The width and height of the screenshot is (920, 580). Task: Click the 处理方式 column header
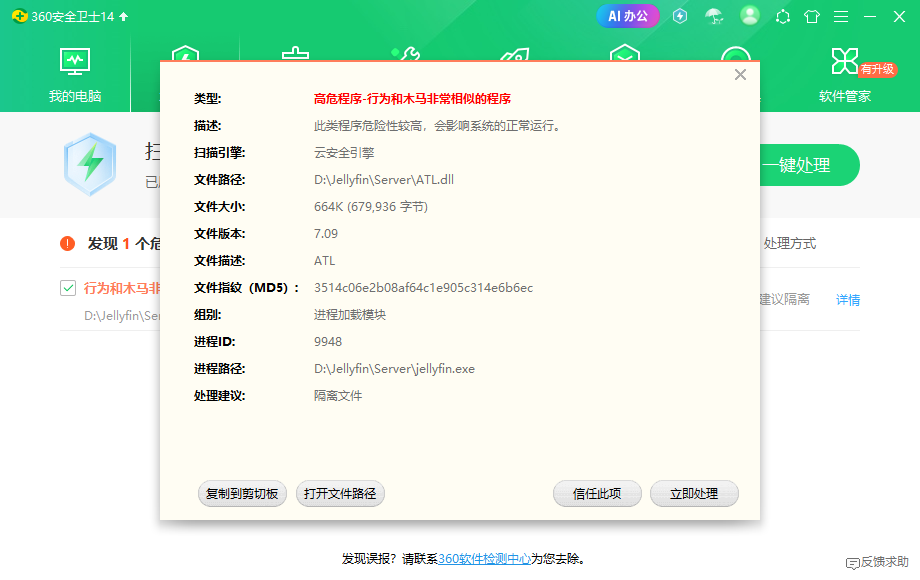click(x=789, y=243)
